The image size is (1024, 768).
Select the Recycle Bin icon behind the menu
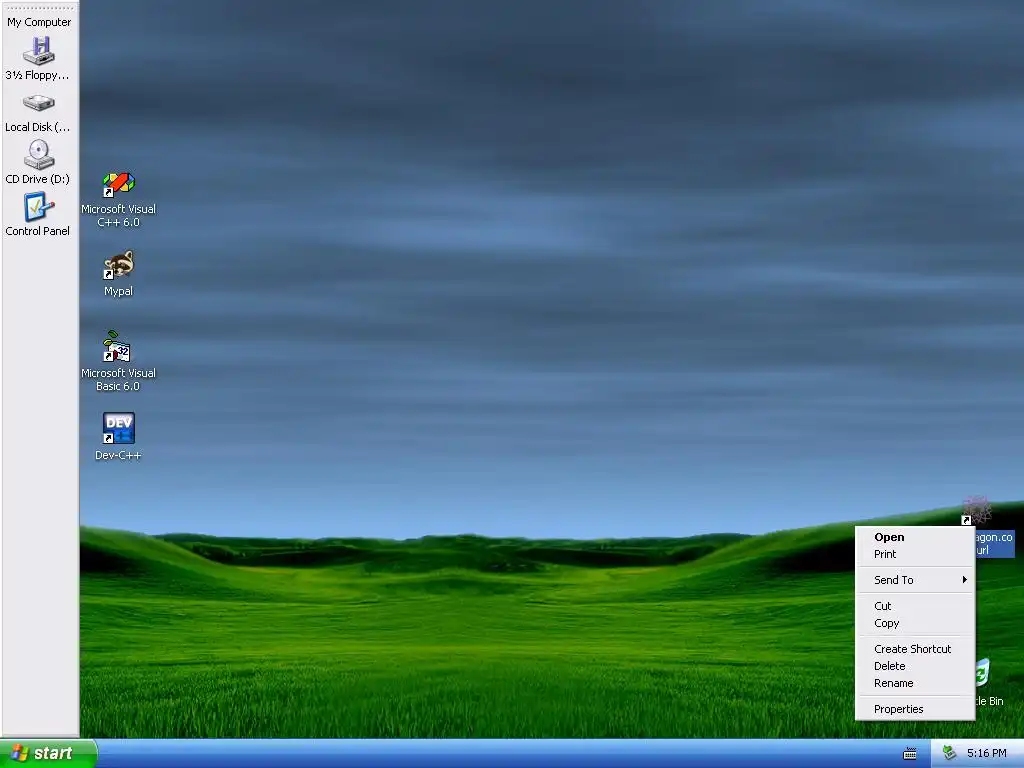coord(983,673)
